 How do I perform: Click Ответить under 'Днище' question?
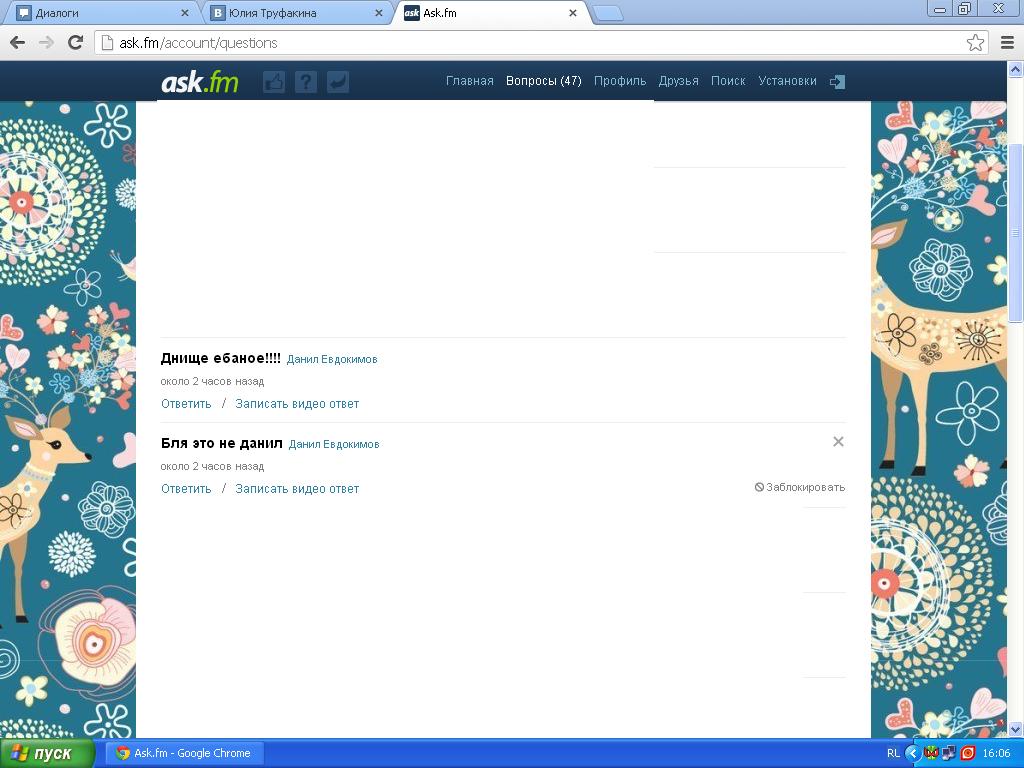tap(186, 404)
